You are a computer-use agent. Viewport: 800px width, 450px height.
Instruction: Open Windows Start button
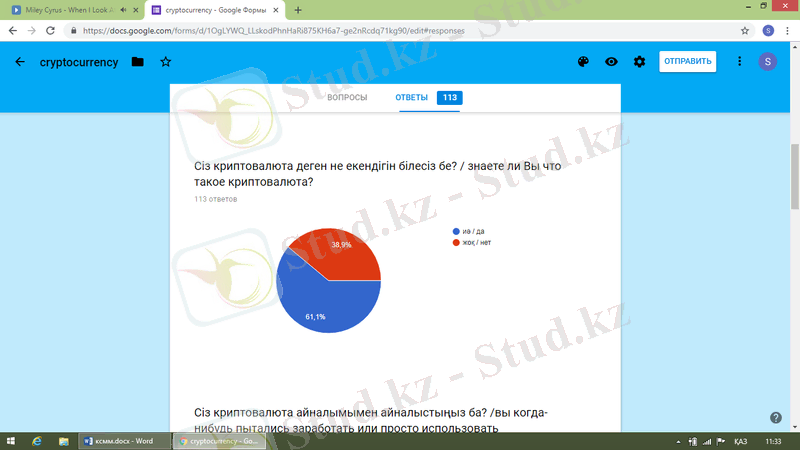11,441
